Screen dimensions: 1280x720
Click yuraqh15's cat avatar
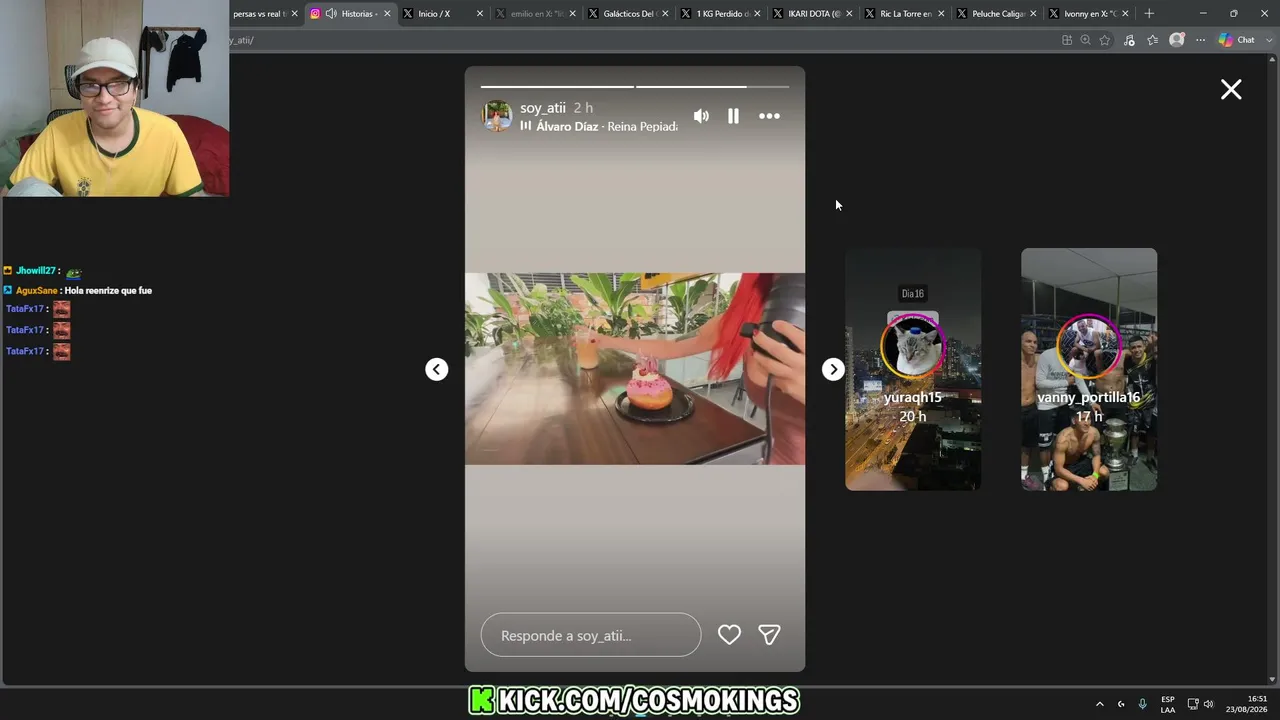913,347
